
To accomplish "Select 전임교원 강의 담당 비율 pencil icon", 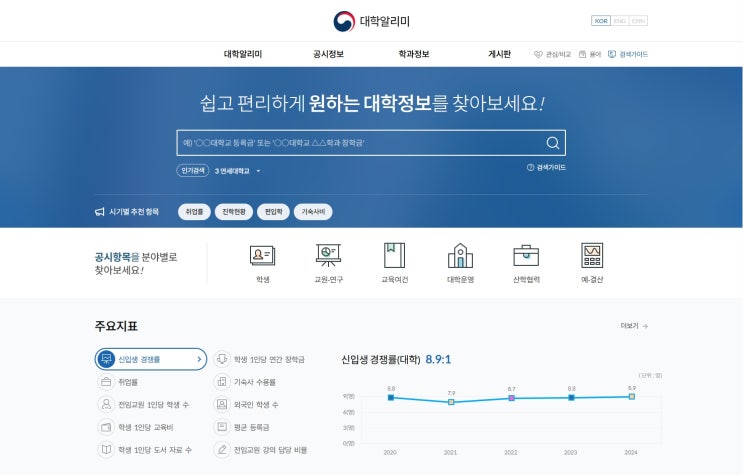I will point(222,449).
